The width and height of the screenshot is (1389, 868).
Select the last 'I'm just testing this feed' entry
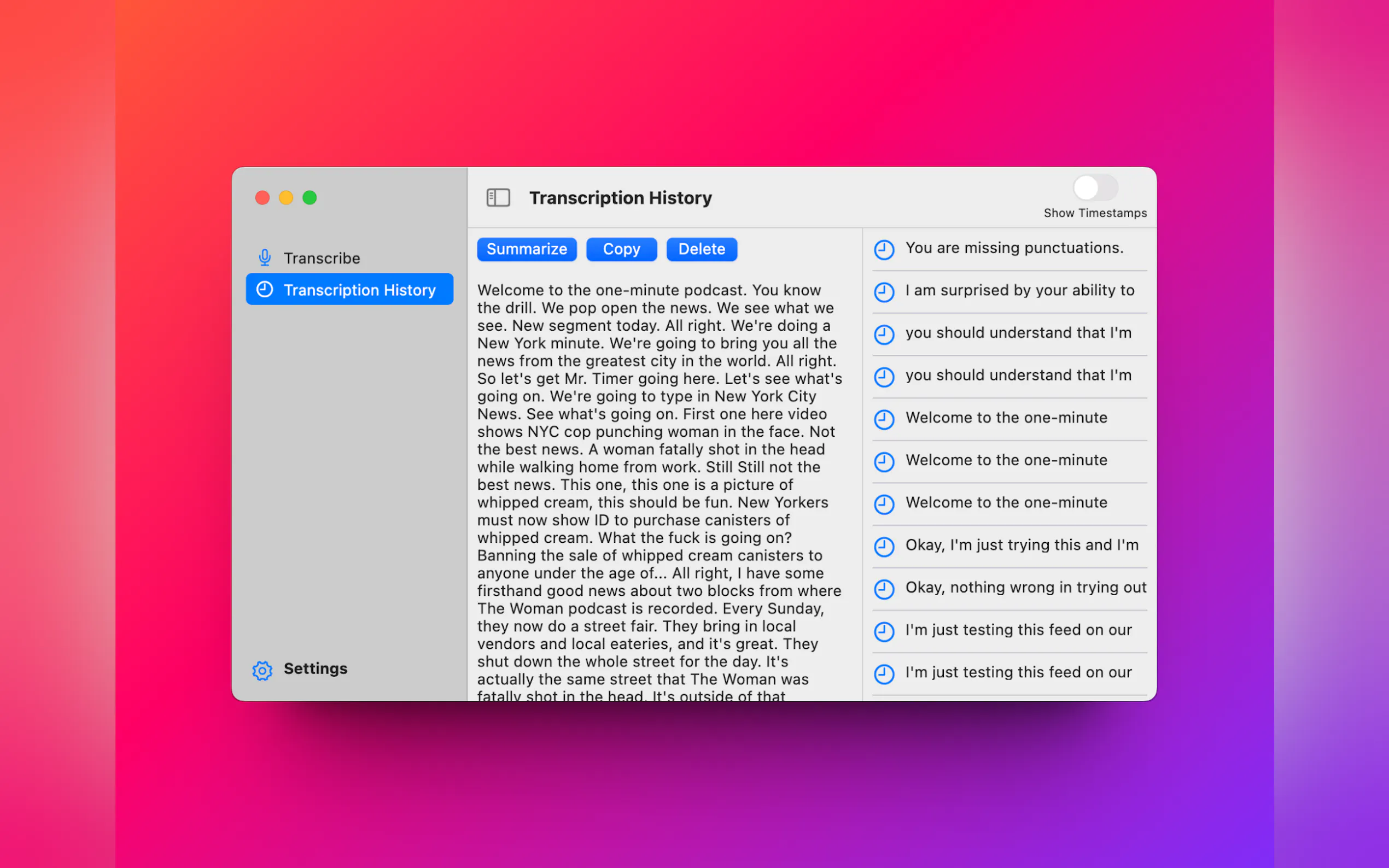pos(1018,672)
